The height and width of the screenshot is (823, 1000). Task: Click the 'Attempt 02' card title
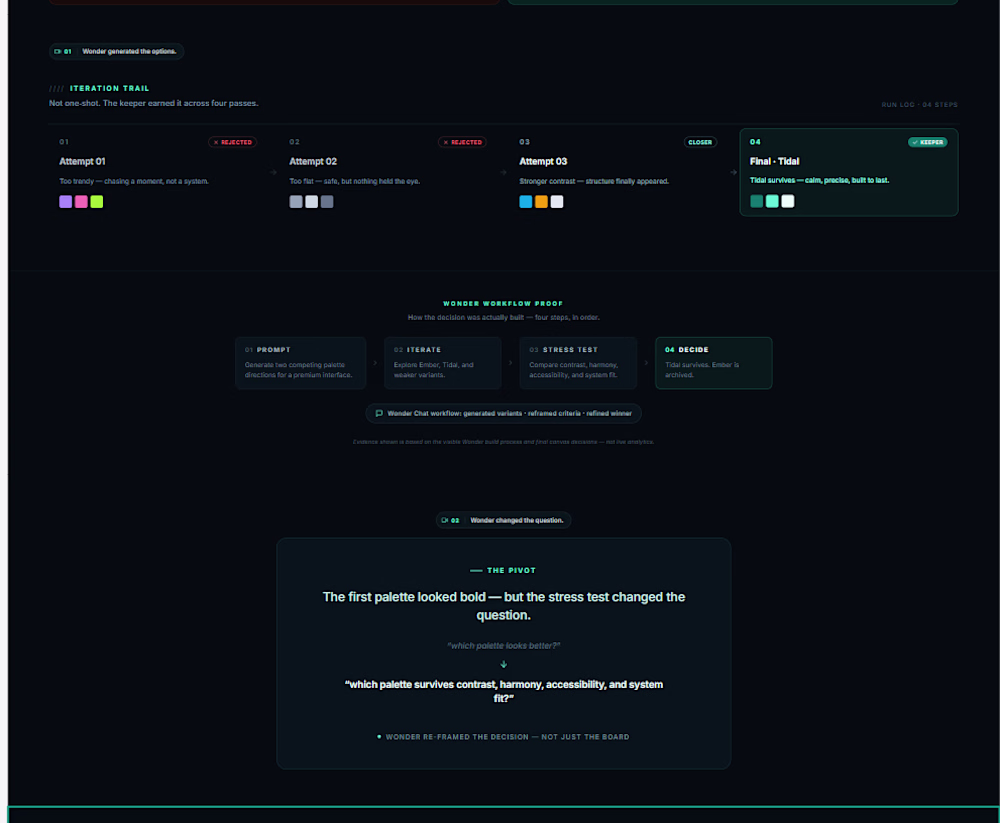click(312, 161)
